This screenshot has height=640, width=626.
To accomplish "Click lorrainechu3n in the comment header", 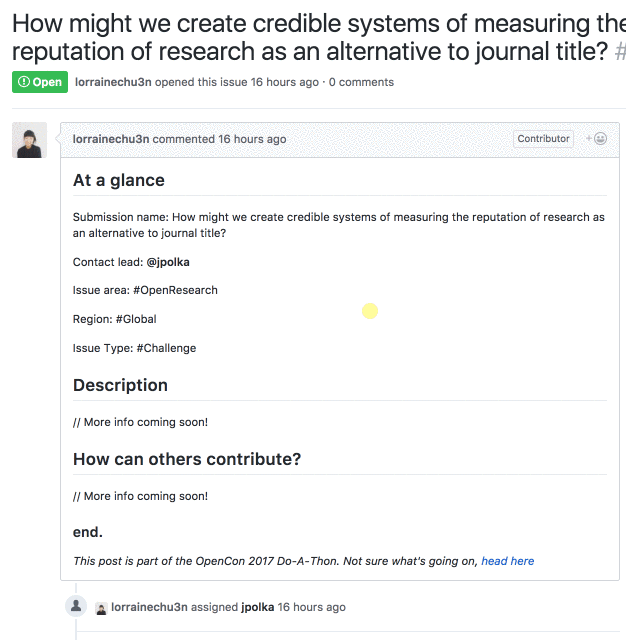I will coord(111,139).
